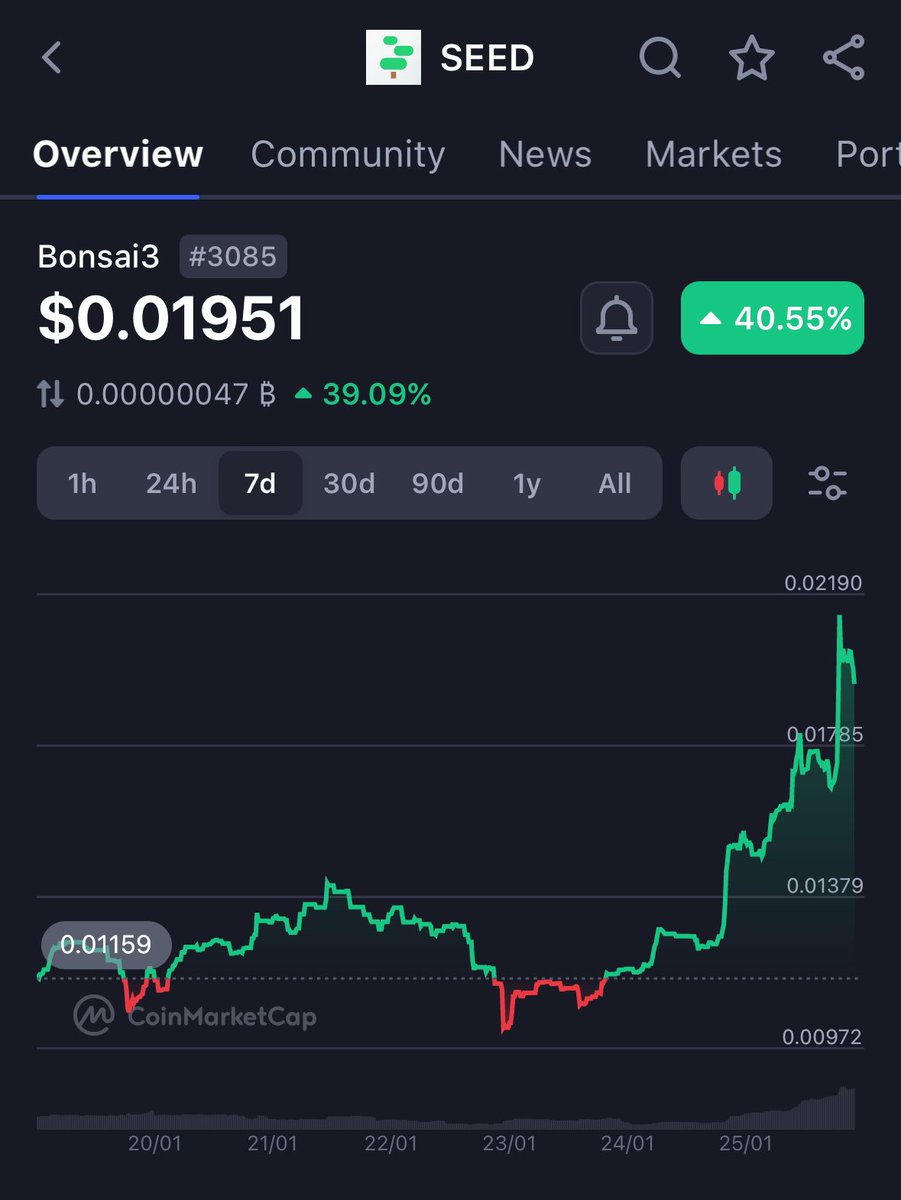Tap the price peak on chart line
901x1200 pixels.
click(840, 618)
